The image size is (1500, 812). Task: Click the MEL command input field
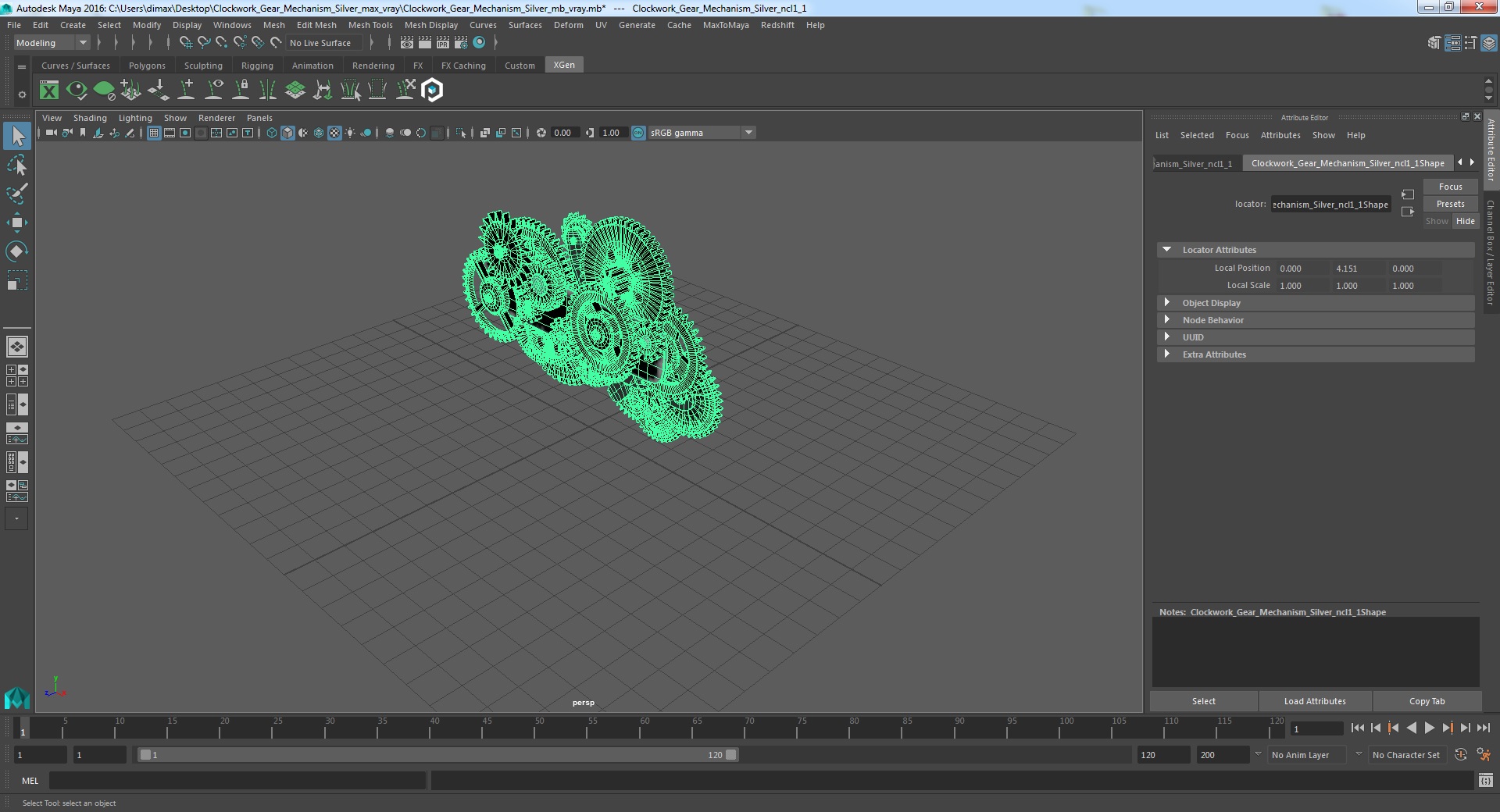click(237, 781)
